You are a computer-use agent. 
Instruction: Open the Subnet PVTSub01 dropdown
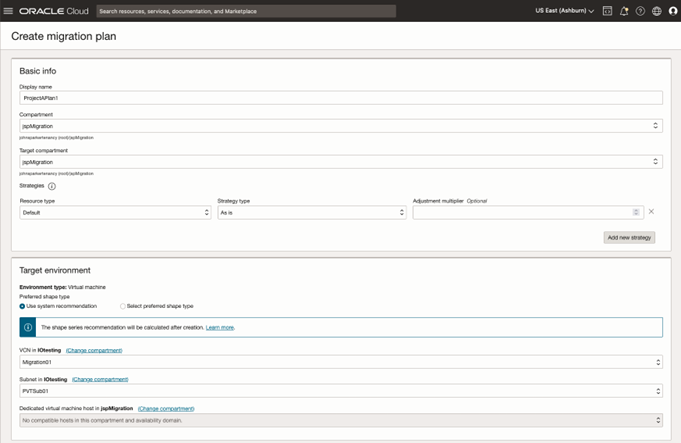(341, 391)
